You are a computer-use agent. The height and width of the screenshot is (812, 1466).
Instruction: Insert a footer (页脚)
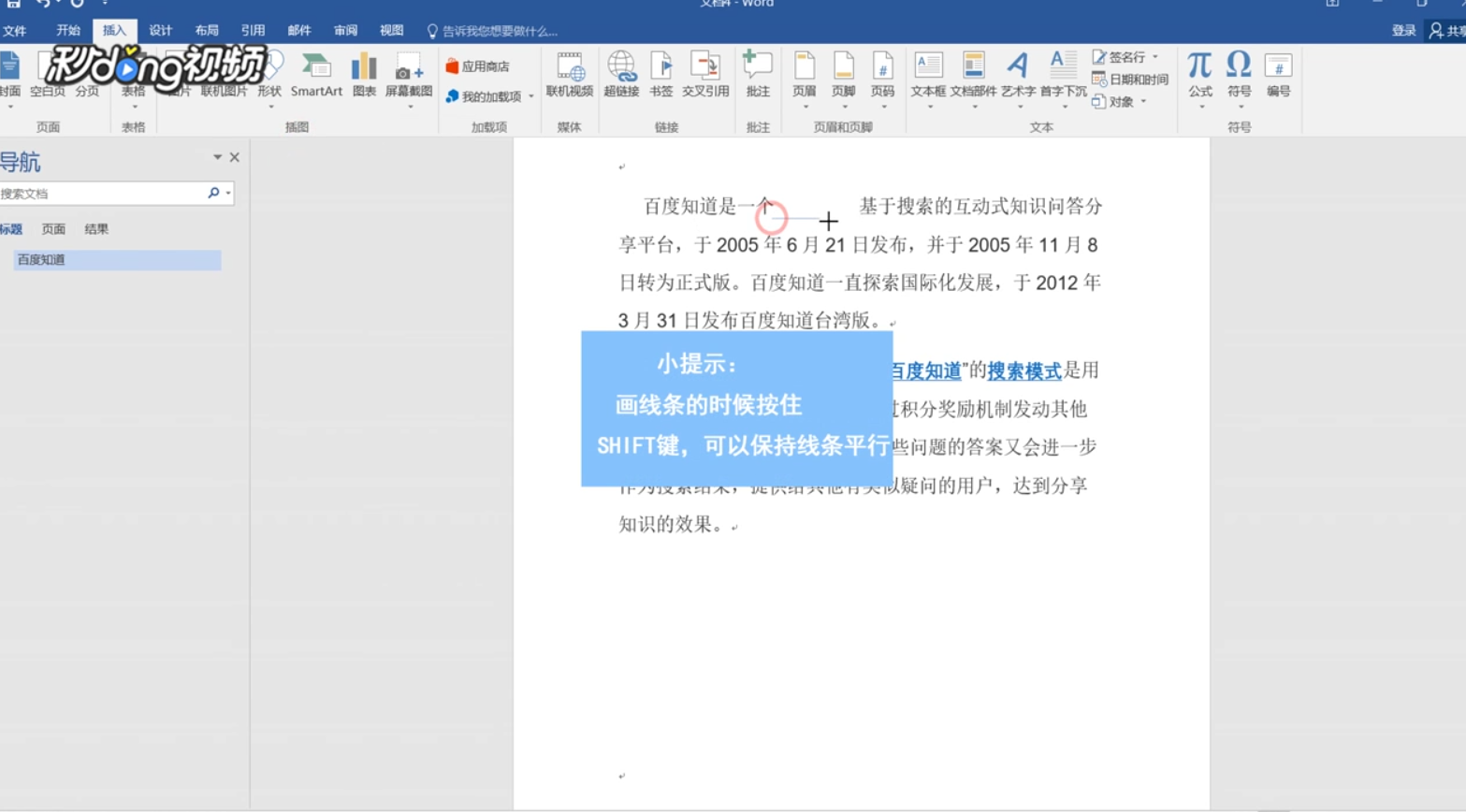click(x=844, y=80)
